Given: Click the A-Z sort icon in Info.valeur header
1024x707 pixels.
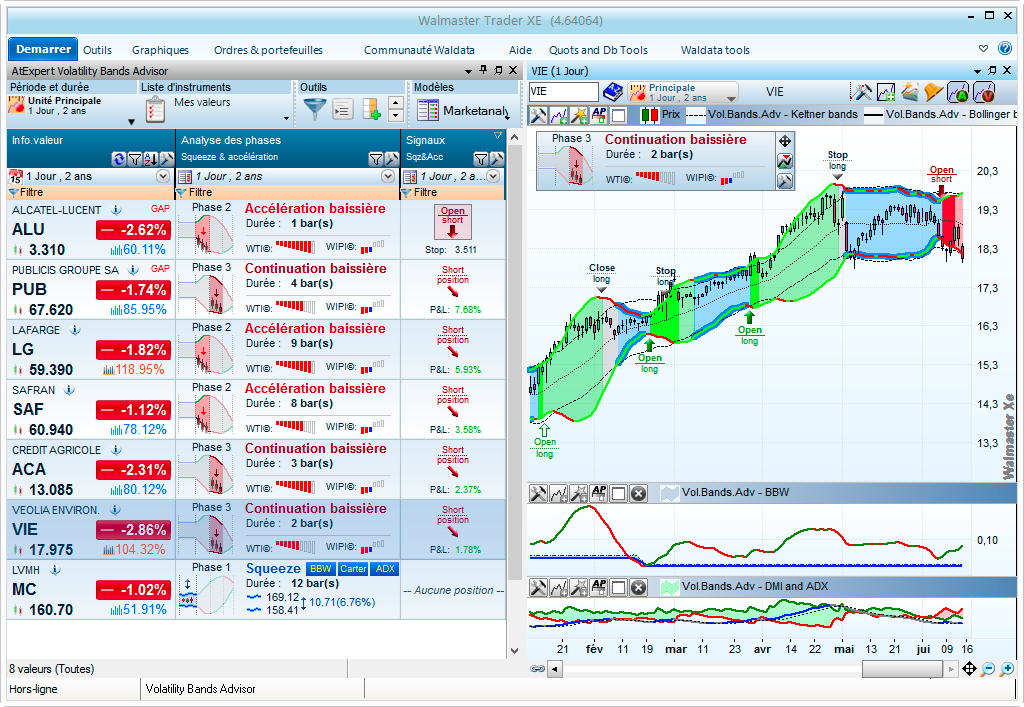Looking at the screenshot, I should point(150,159).
